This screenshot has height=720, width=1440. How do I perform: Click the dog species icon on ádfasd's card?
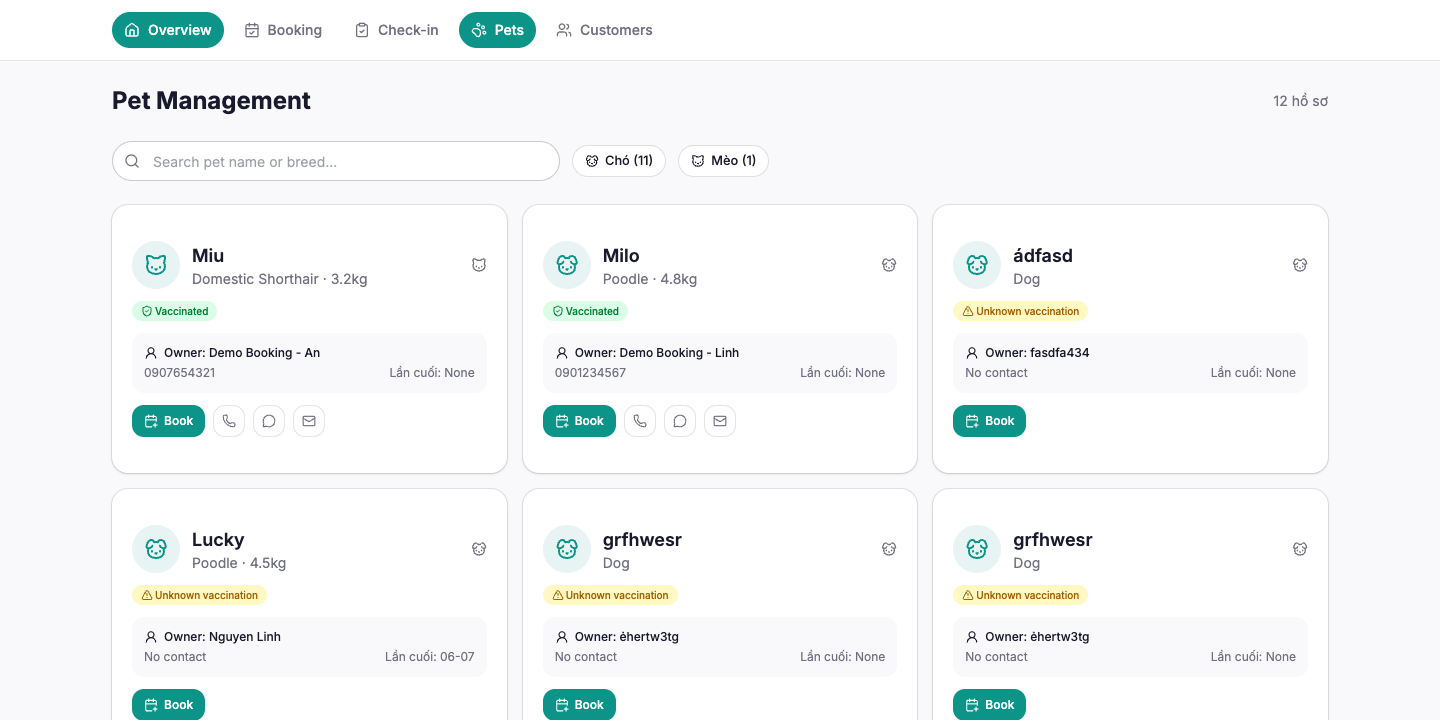(1300, 265)
